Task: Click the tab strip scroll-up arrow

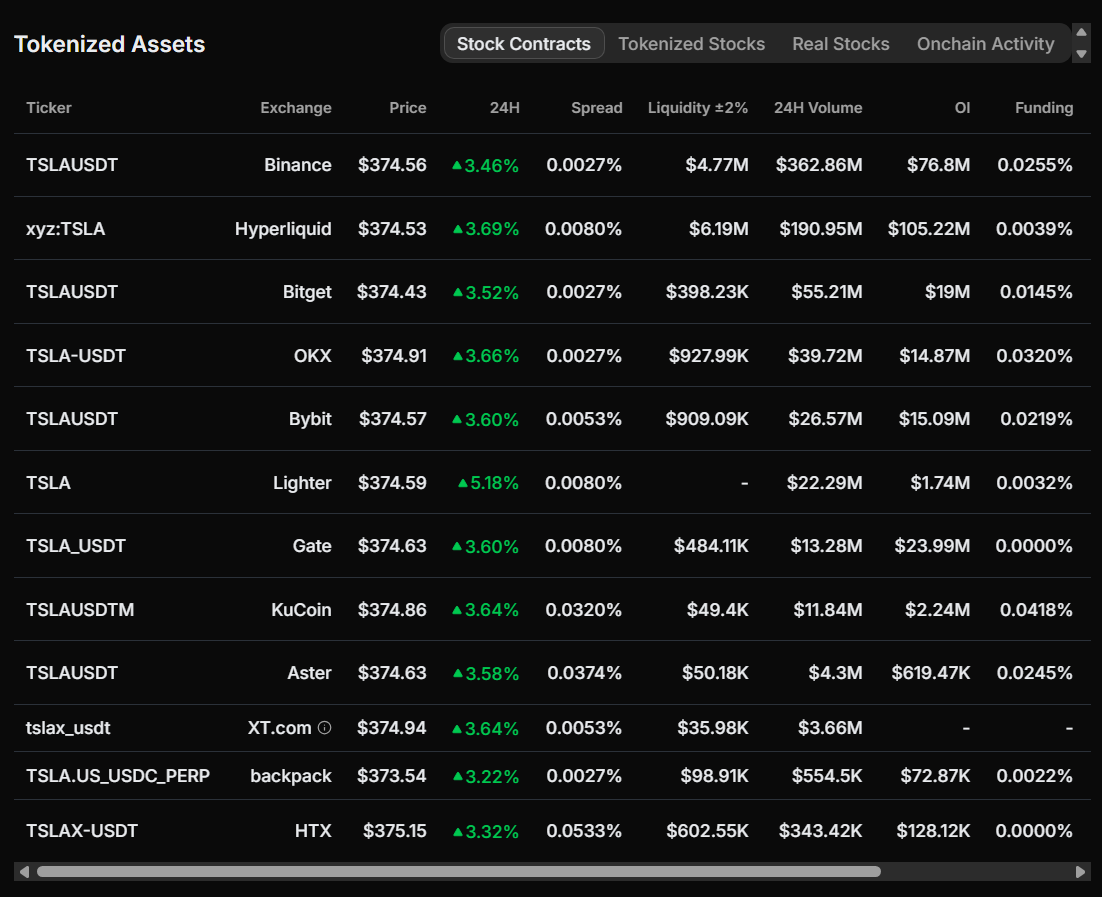Action: tap(1082, 32)
